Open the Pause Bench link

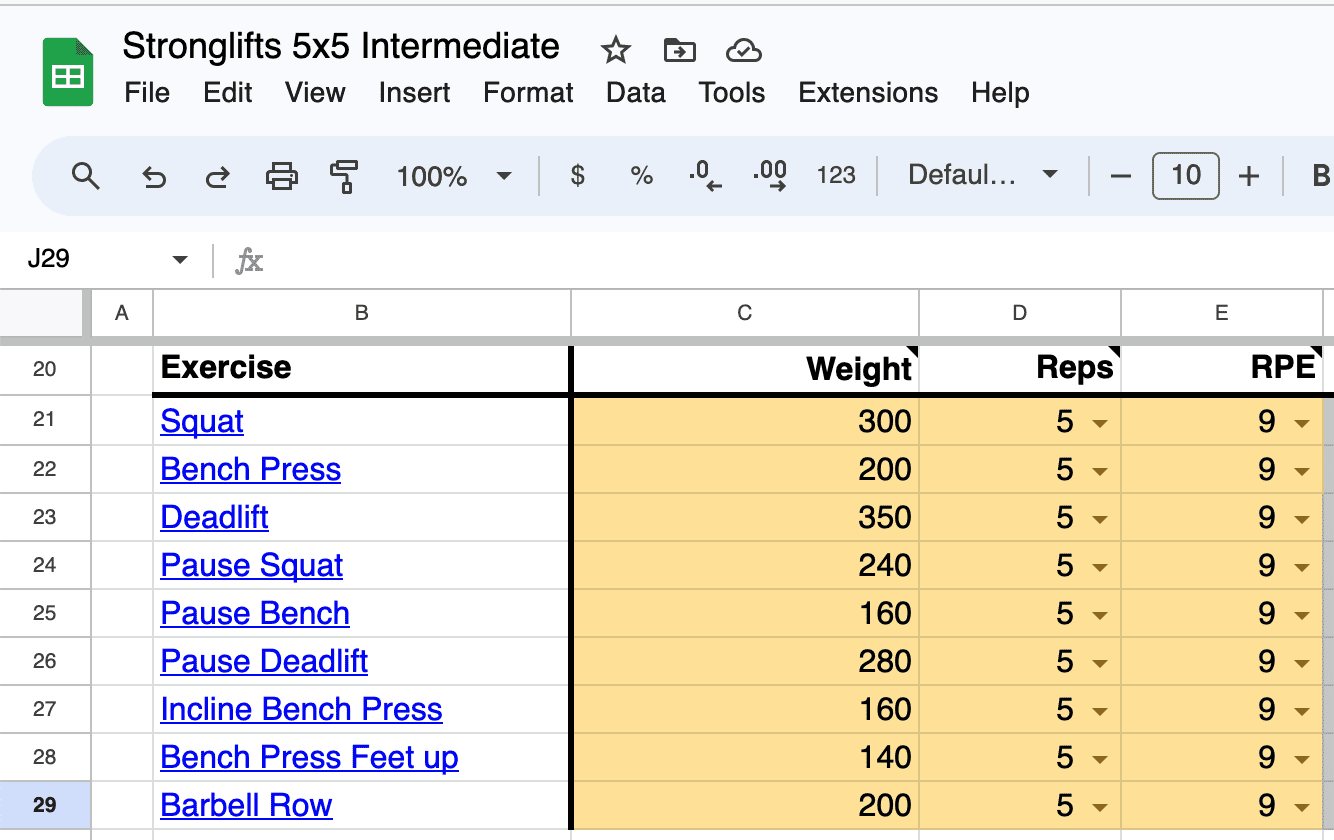(x=255, y=614)
